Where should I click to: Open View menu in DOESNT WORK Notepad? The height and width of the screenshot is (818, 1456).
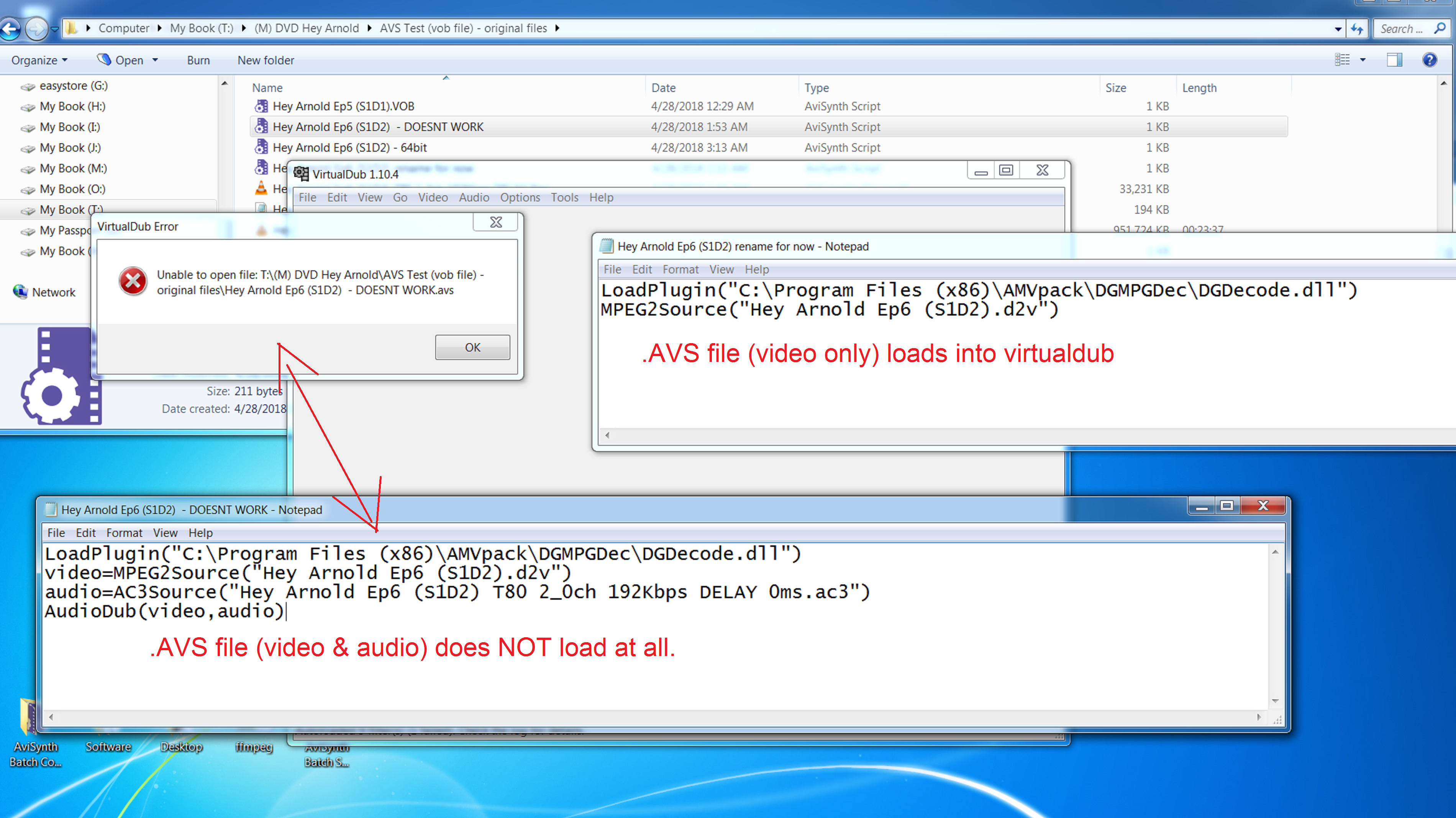point(165,533)
